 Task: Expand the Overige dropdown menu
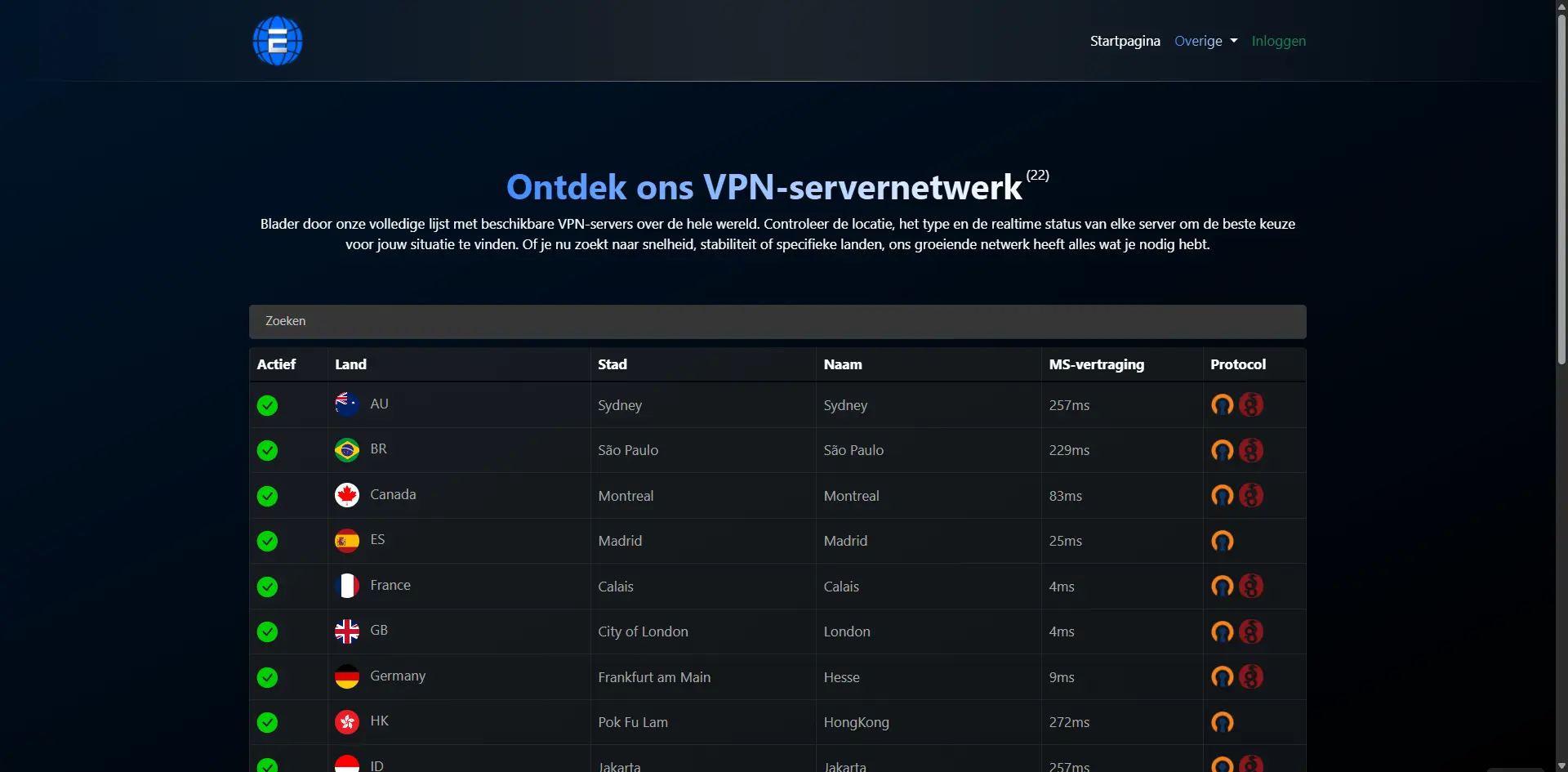(1205, 41)
